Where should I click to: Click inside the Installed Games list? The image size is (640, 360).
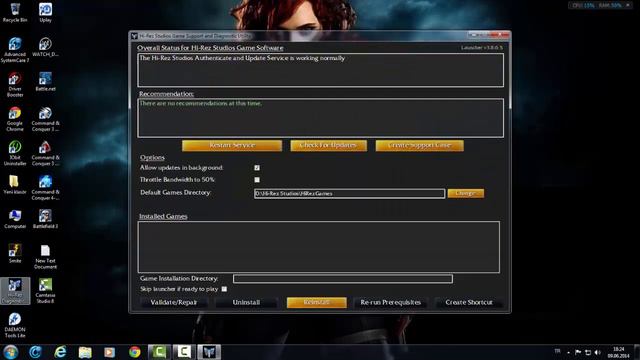point(319,247)
